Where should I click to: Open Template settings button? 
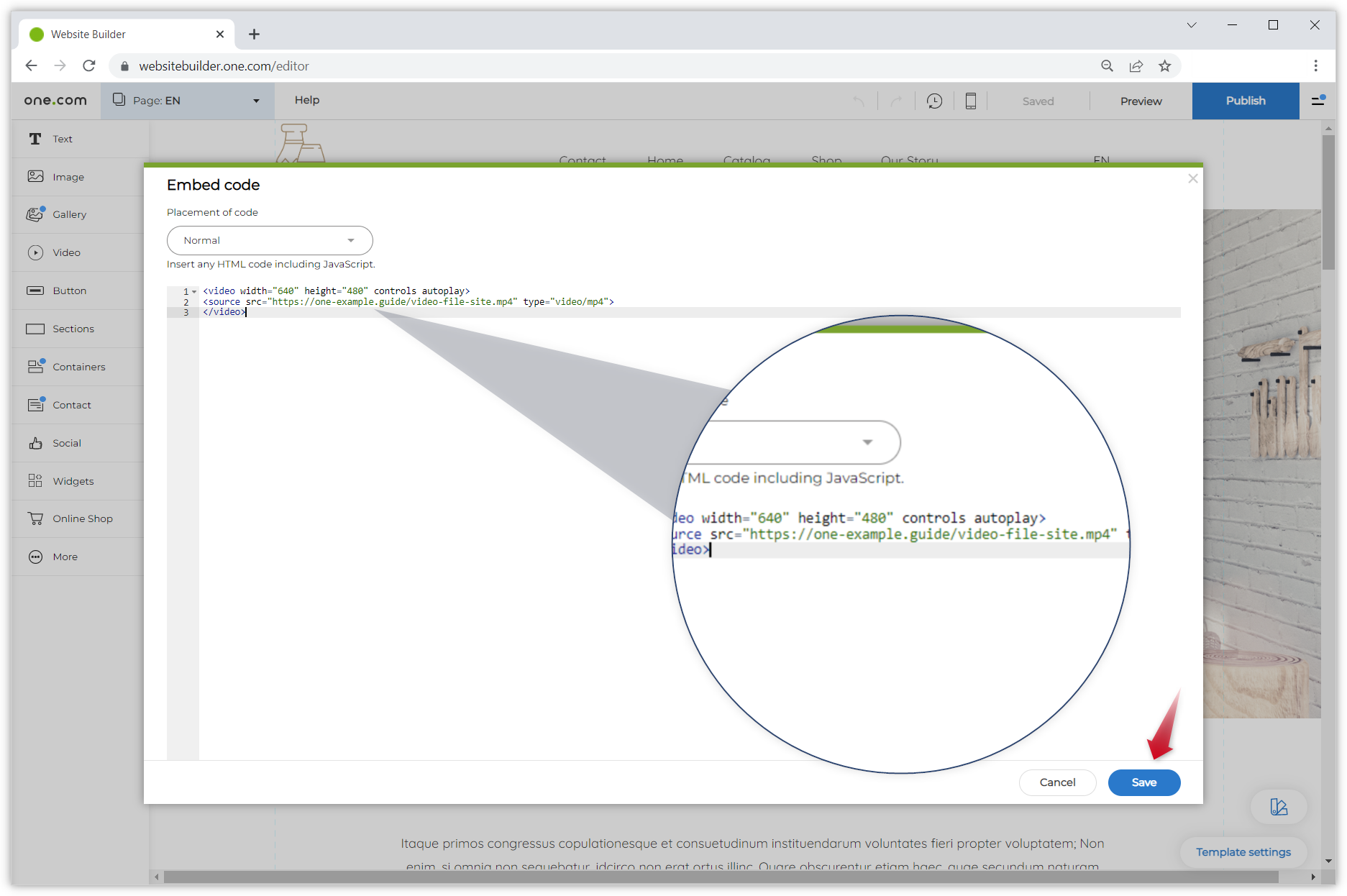(1243, 852)
